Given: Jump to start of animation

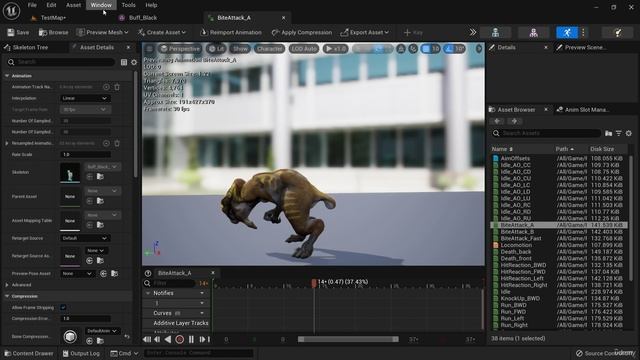Looking at the screenshot, I should [x=147, y=339].
